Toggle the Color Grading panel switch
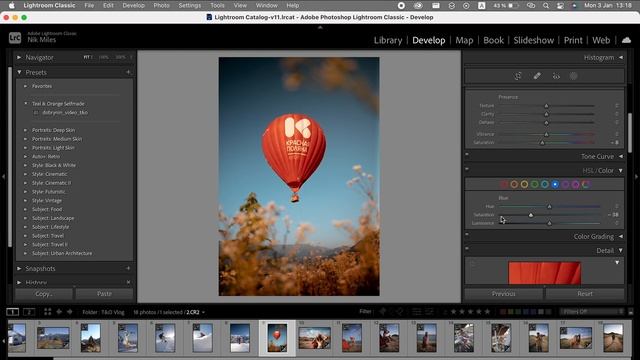This screenshot has height=360, width=640. [467, 234]
